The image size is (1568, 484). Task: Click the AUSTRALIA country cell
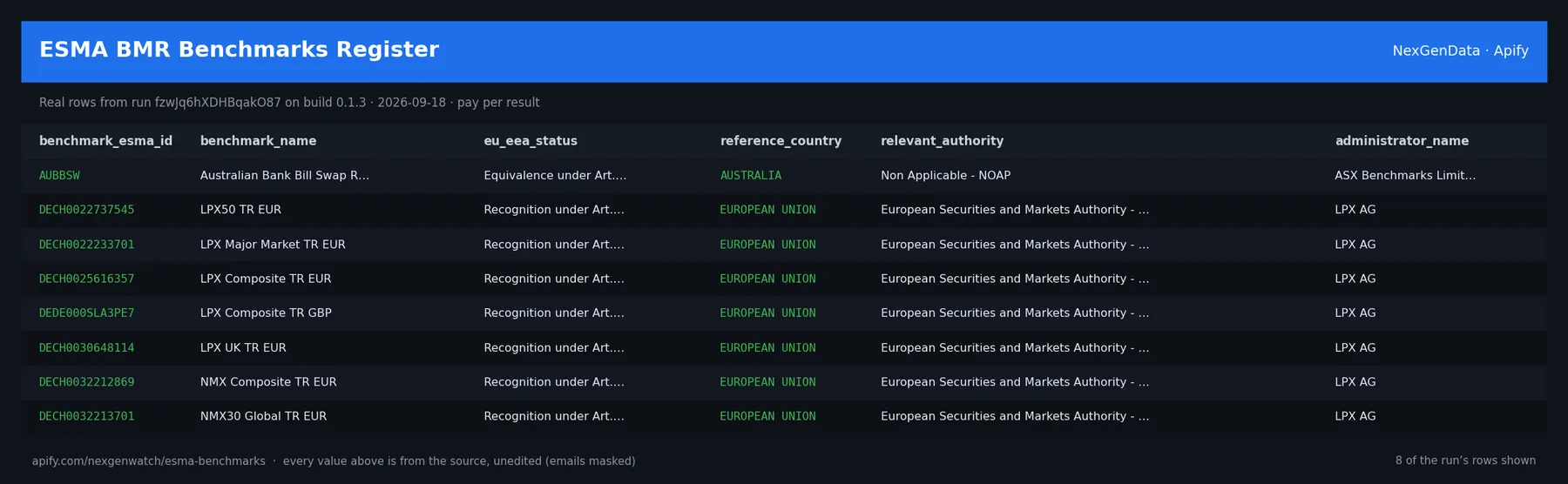click(x=751, y=176)
